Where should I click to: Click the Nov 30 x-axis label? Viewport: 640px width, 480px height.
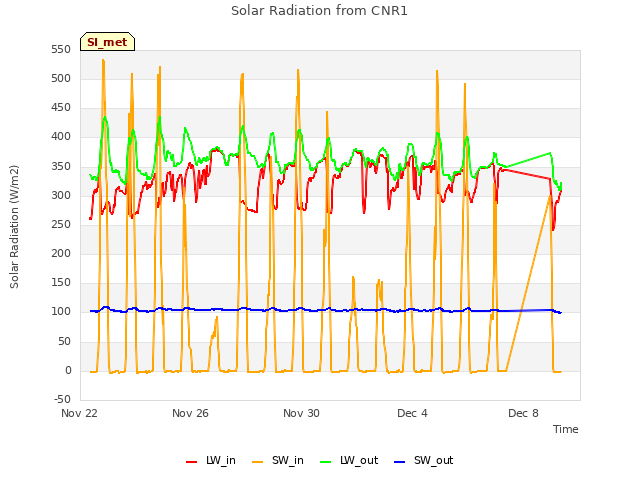(x=301, y=413)
